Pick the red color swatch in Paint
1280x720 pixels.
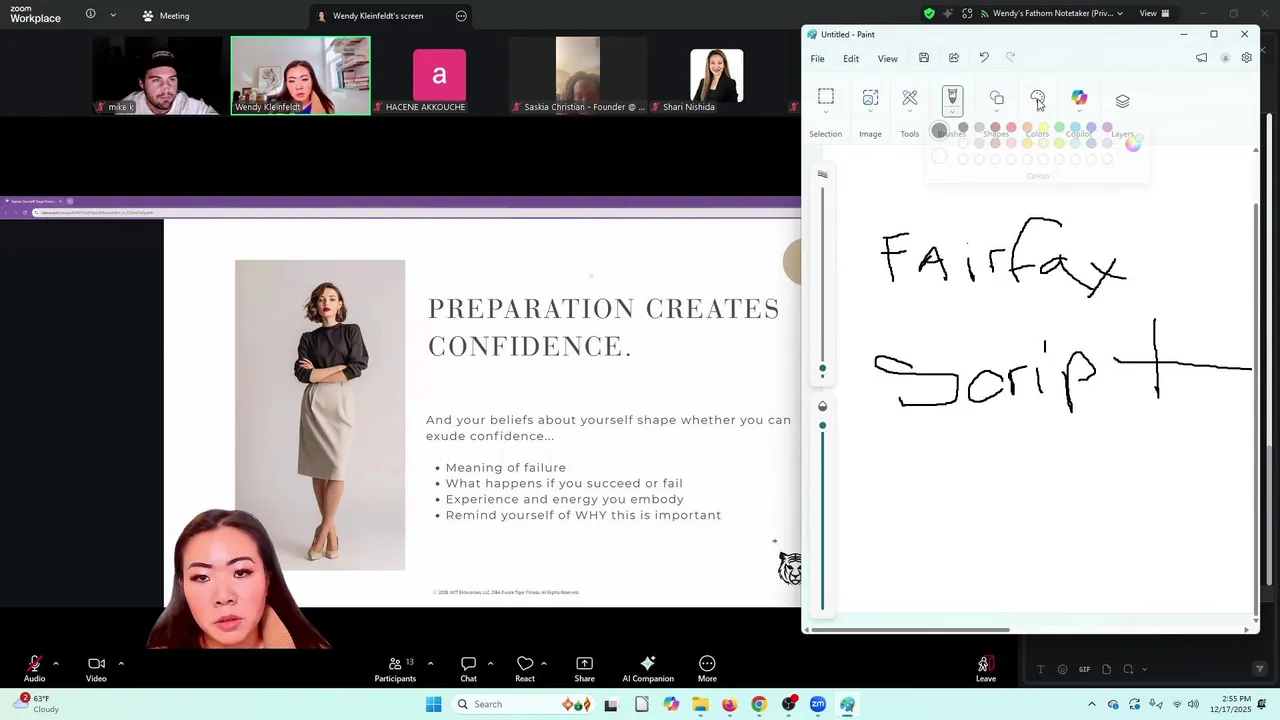coord(1011,128)
